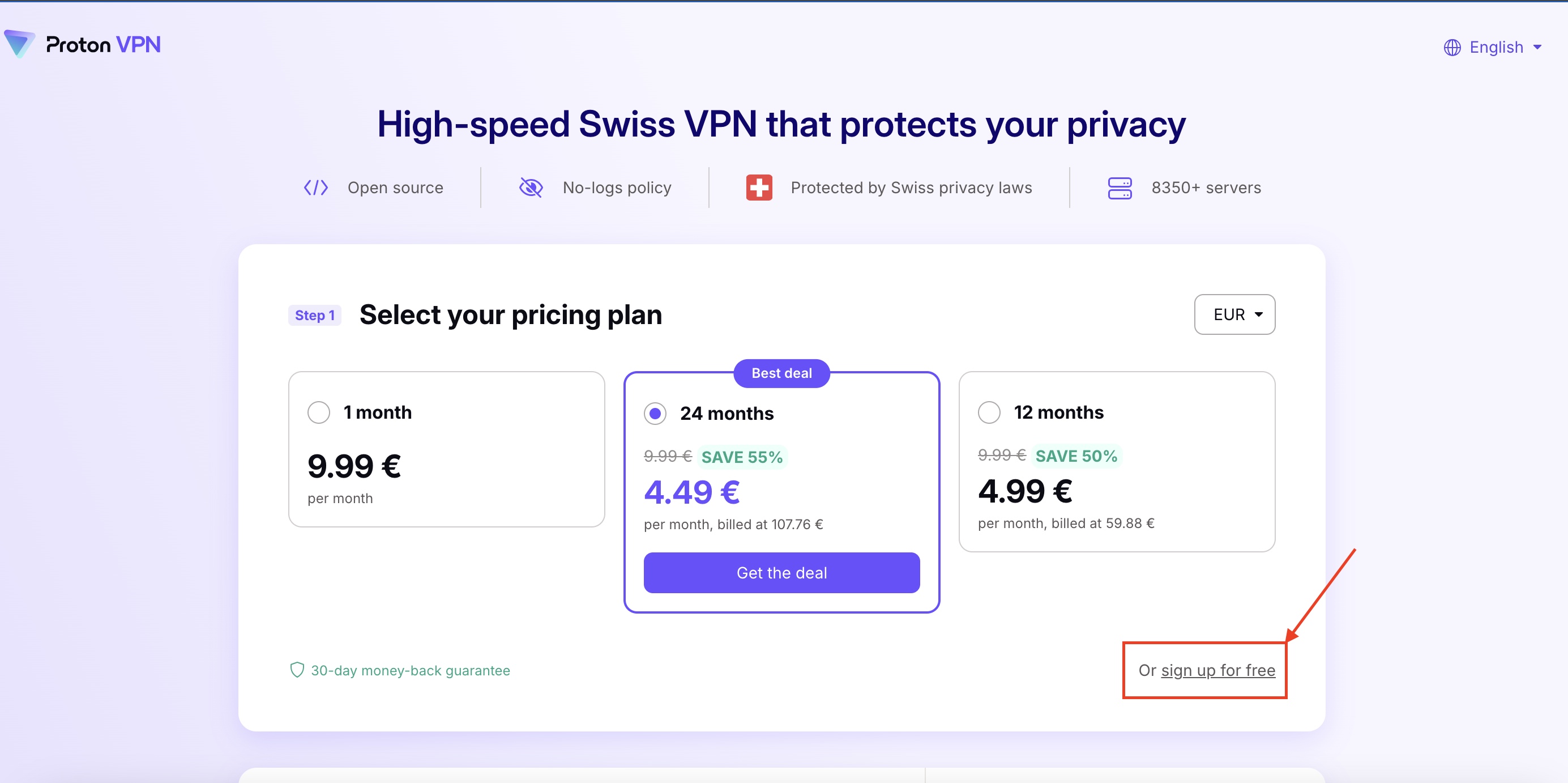Click the Open source code icon
The image size is (1568, 783).
316,188
